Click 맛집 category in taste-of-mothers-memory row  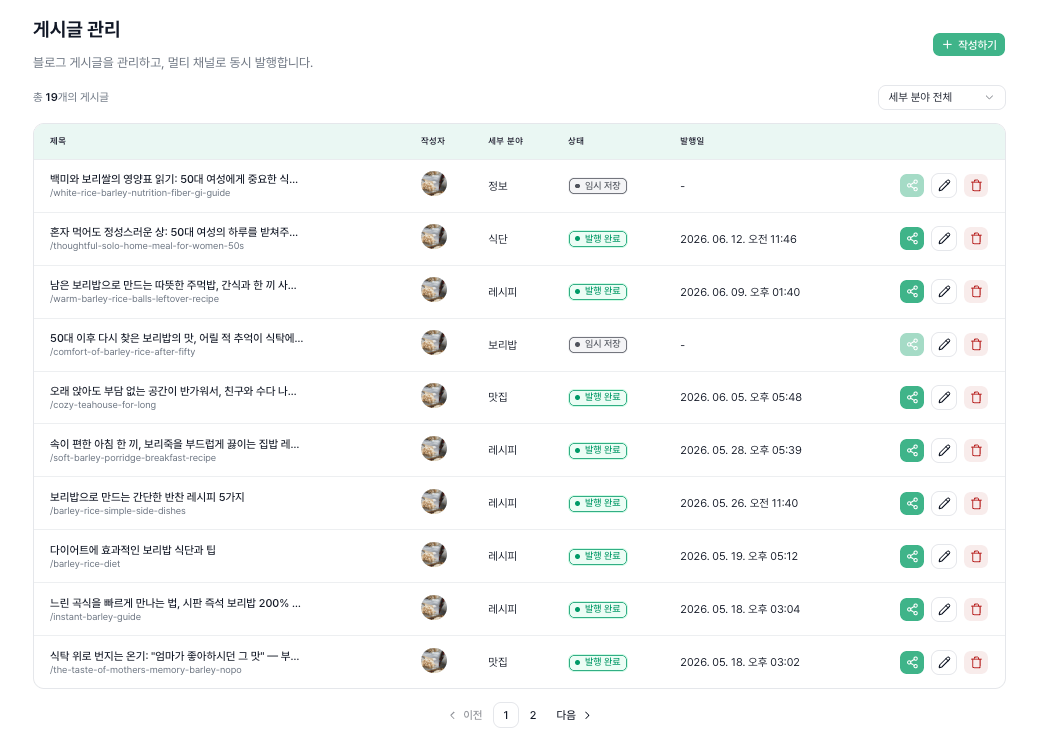(498, 662)
